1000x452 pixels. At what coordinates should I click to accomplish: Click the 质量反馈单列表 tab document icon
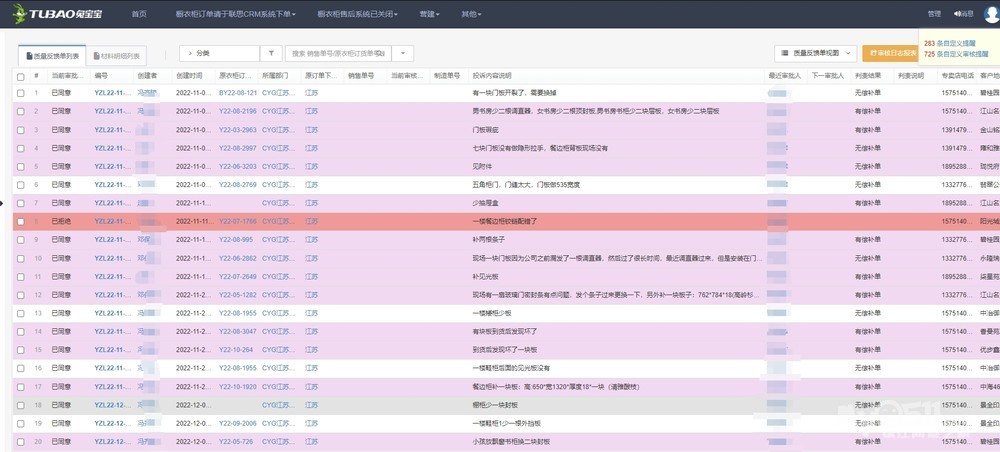(x=29, y=56)
